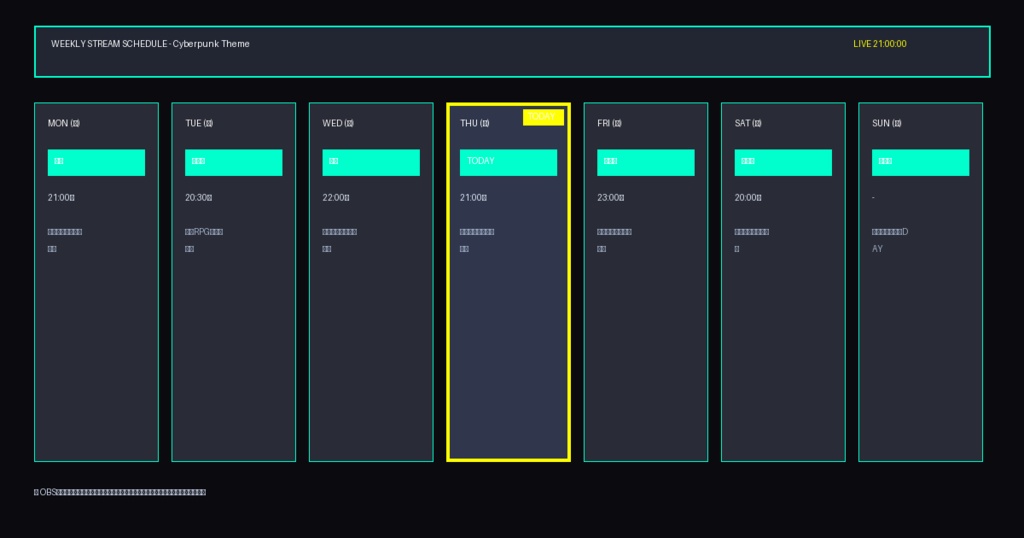Viewport: 1024px width, 538px height.
Task: Click the LIVE 21:00:00 clock
Action: [880, 44]
